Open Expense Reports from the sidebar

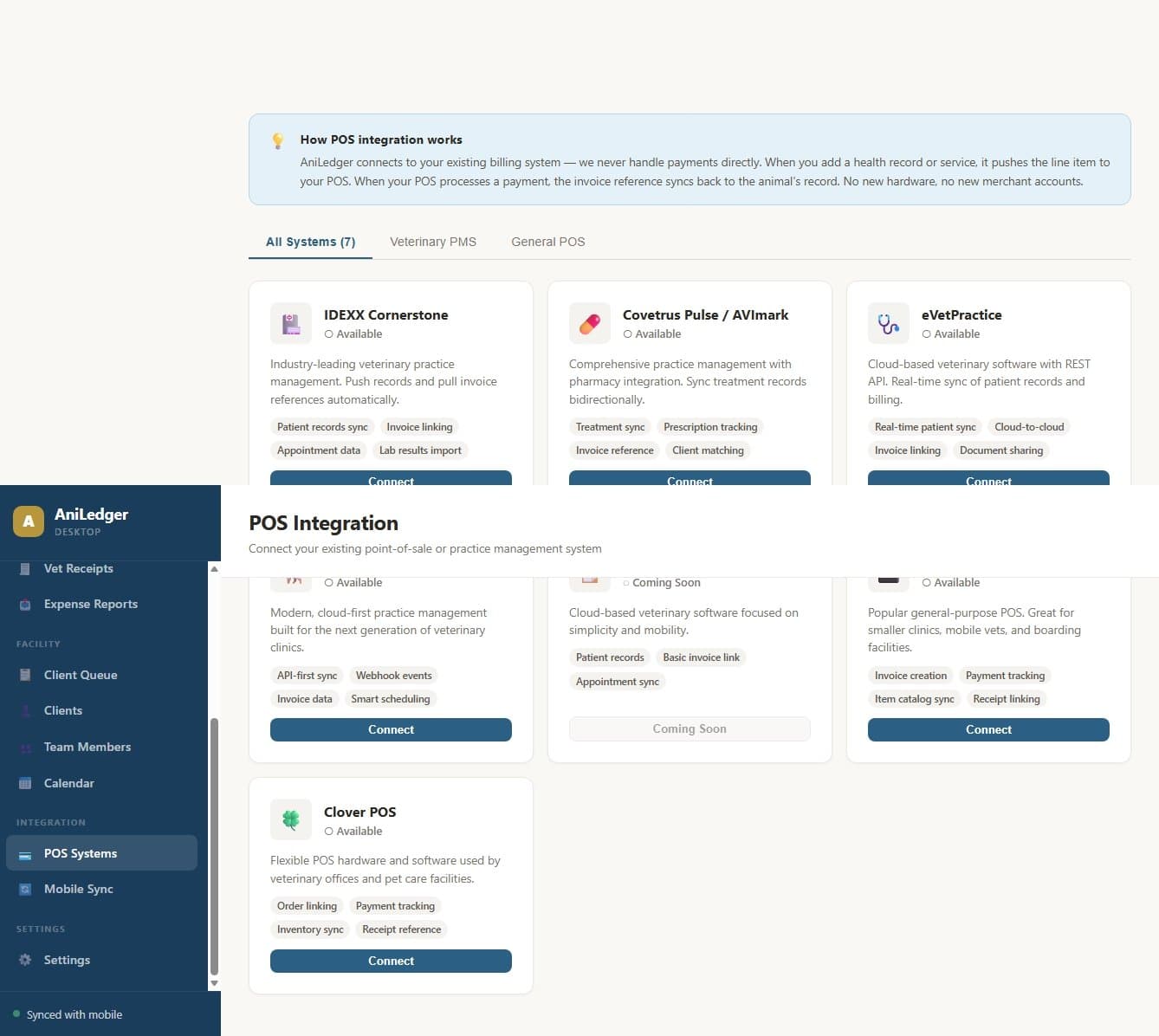pyautogui.click(x=26, y=604)
